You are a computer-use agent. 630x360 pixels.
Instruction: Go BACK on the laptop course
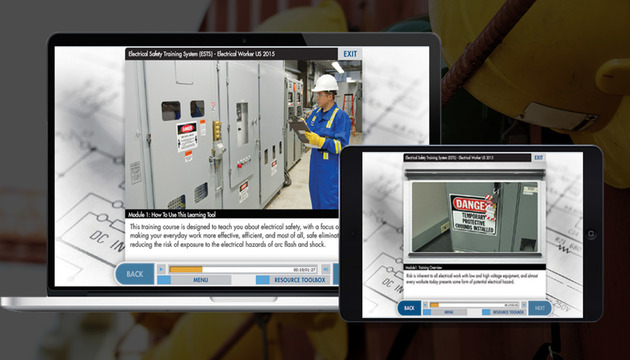pyautogui.click(x=135, y=274)
